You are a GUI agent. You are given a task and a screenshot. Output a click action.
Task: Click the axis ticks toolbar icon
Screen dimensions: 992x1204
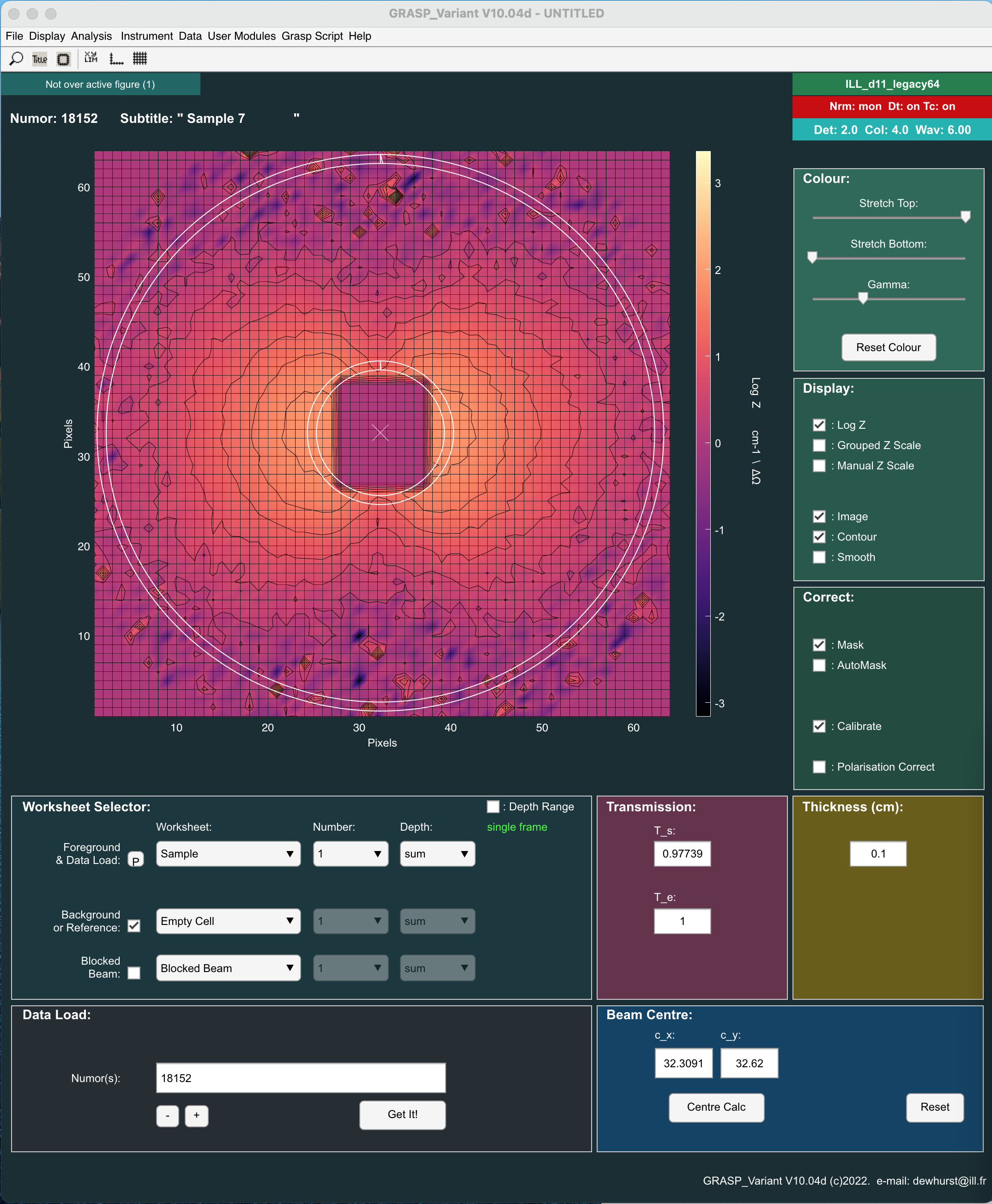tap(116, 59)
